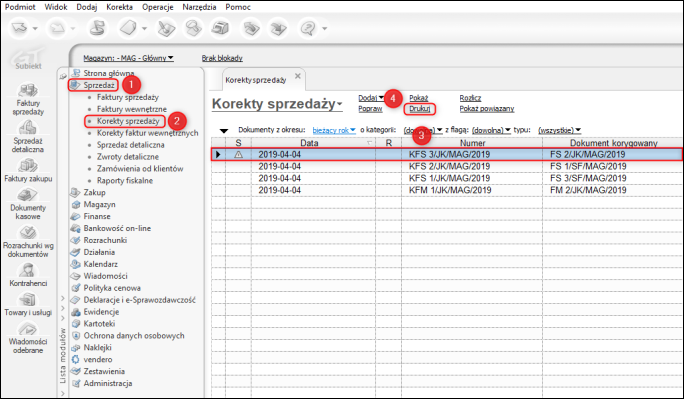Click the printer toolbar icon
This screenshot has width=684, height=399.
click(x=221, y=29)
